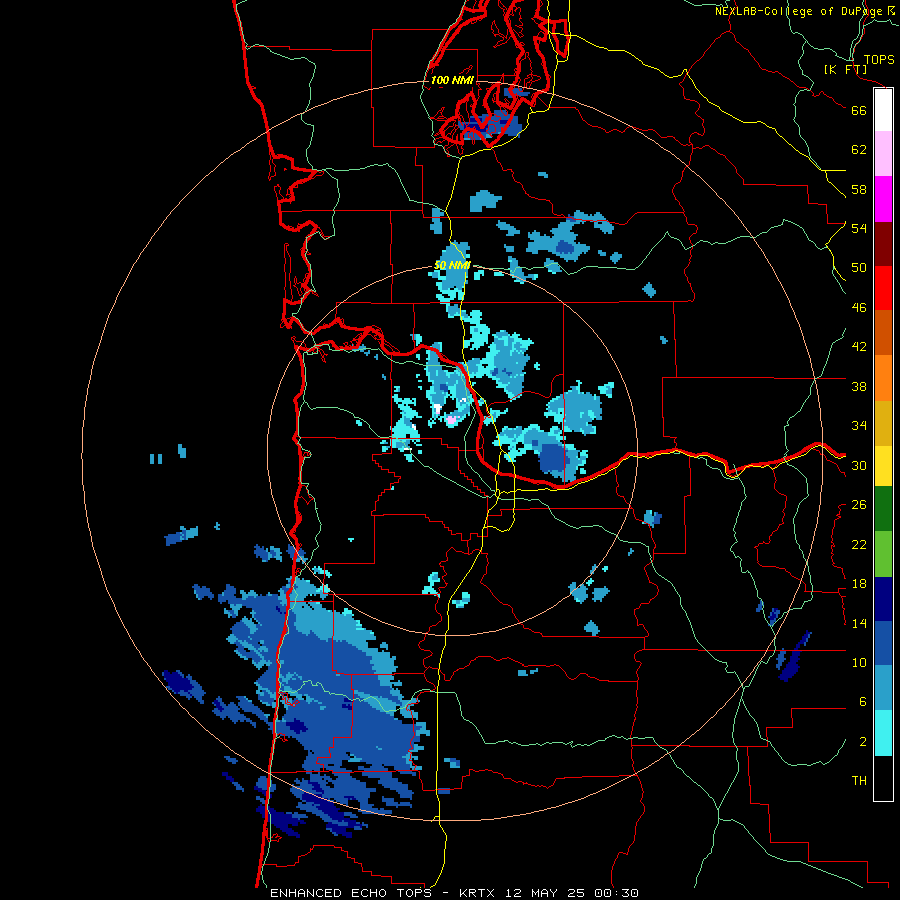Click the cyan 2-6 kft legend swatch
Screen dimensions: 900x900
pos(883,733)
